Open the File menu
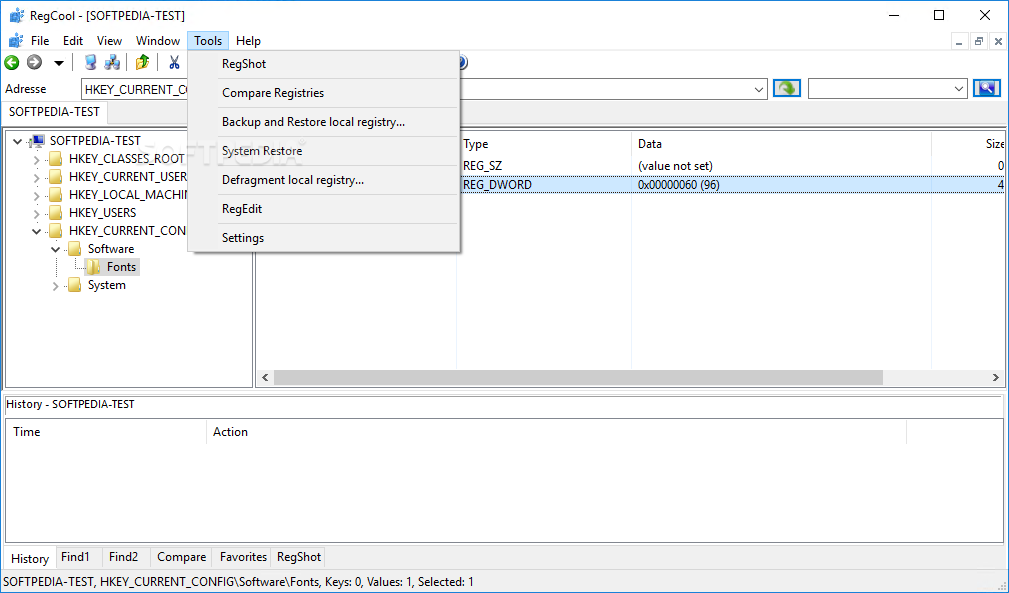 coord(40,41)
